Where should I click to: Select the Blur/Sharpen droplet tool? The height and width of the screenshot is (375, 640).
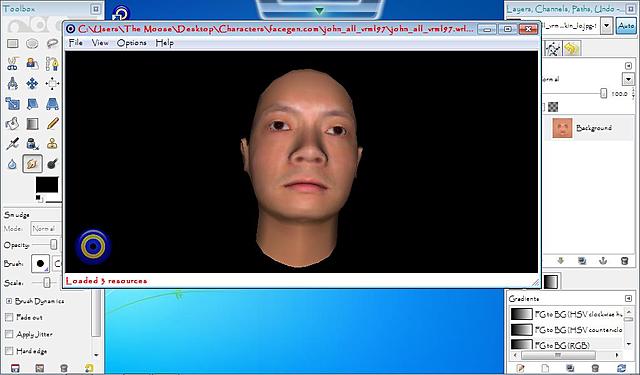coord(13,164)
